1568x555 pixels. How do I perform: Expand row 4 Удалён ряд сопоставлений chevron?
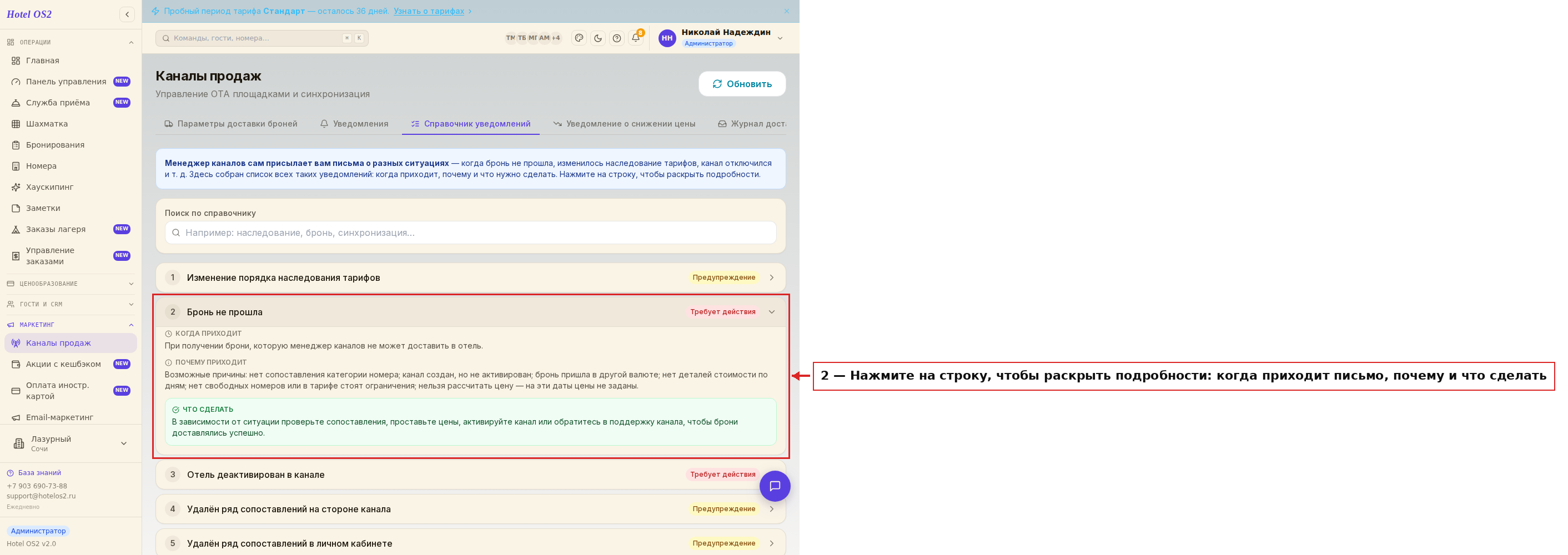point(771,509)
